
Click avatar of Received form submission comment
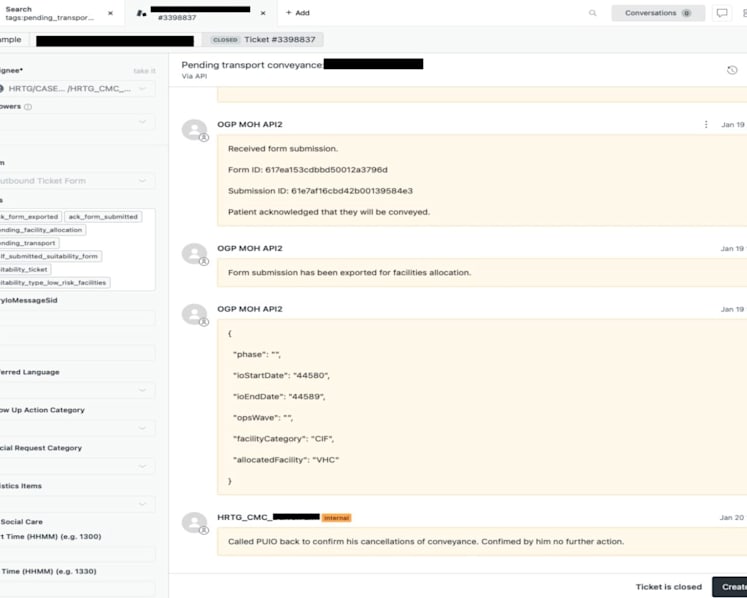tap(194, 130)
